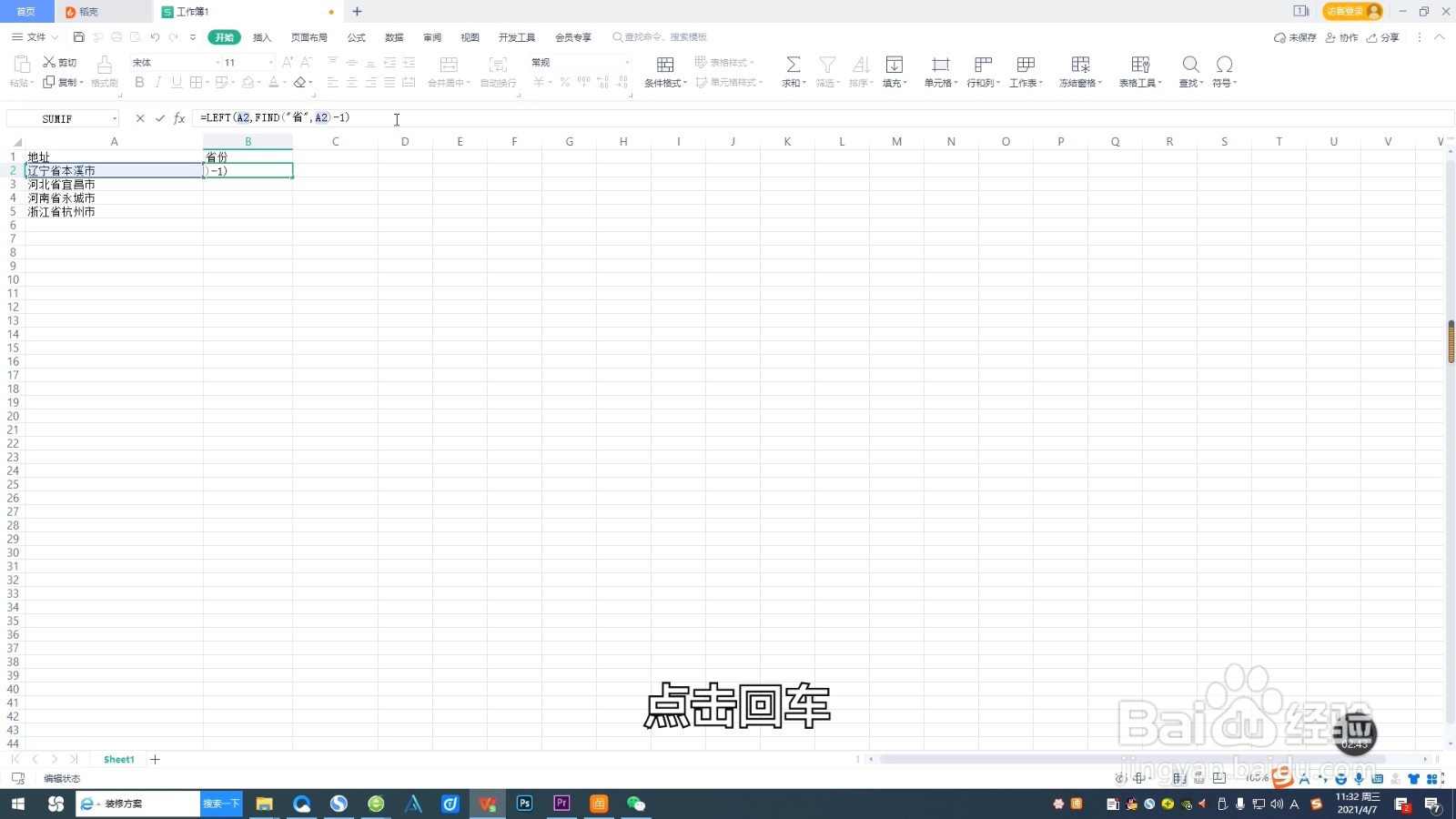Expand the Name Box dropdown arrow
This screenshot has width=1456, height=819.
pyautogui.click(x=114, y=119)
